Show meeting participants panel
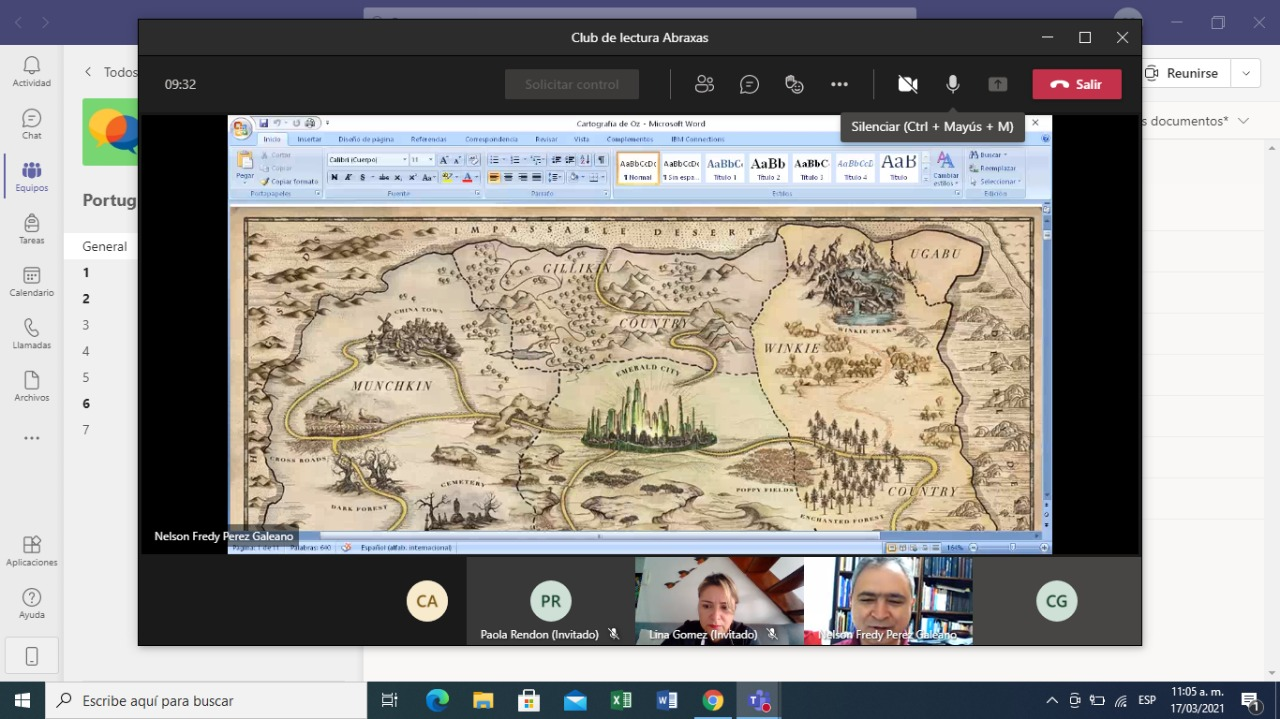This screenshot has width=1280, height=719. [704, 84]
